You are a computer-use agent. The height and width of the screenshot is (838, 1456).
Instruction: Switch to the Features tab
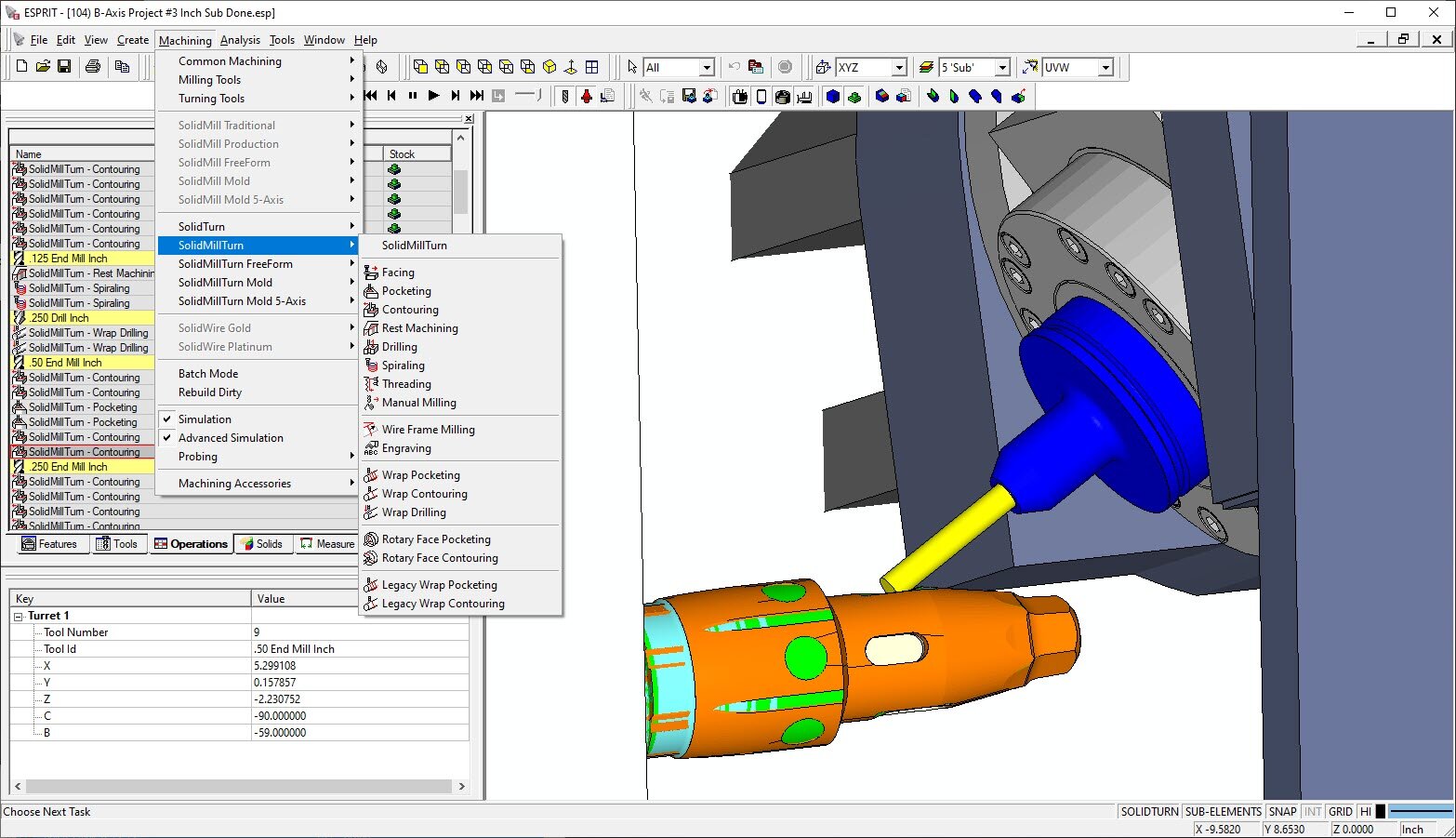coord(49,544)
